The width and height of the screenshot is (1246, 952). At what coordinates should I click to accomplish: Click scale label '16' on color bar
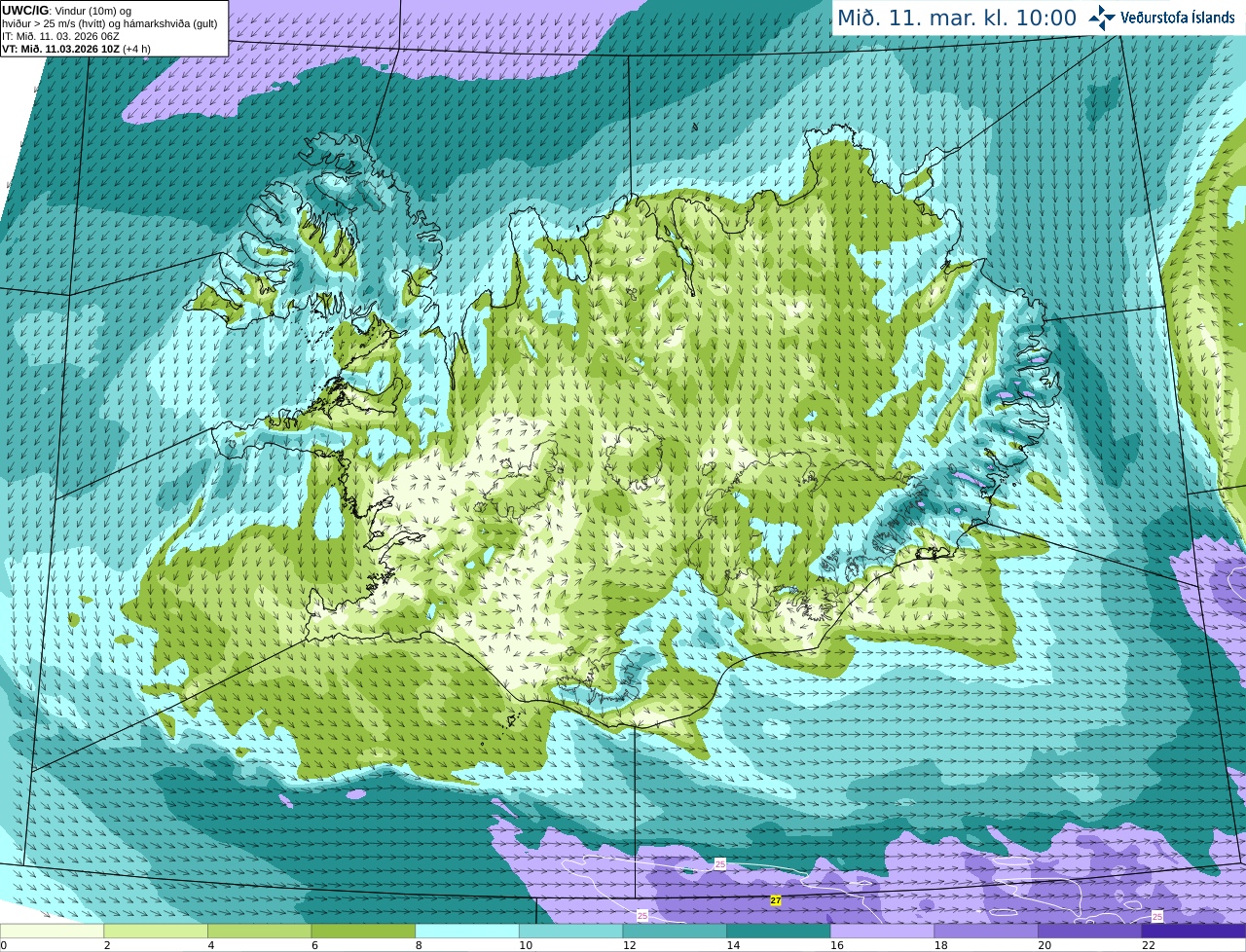836,945
